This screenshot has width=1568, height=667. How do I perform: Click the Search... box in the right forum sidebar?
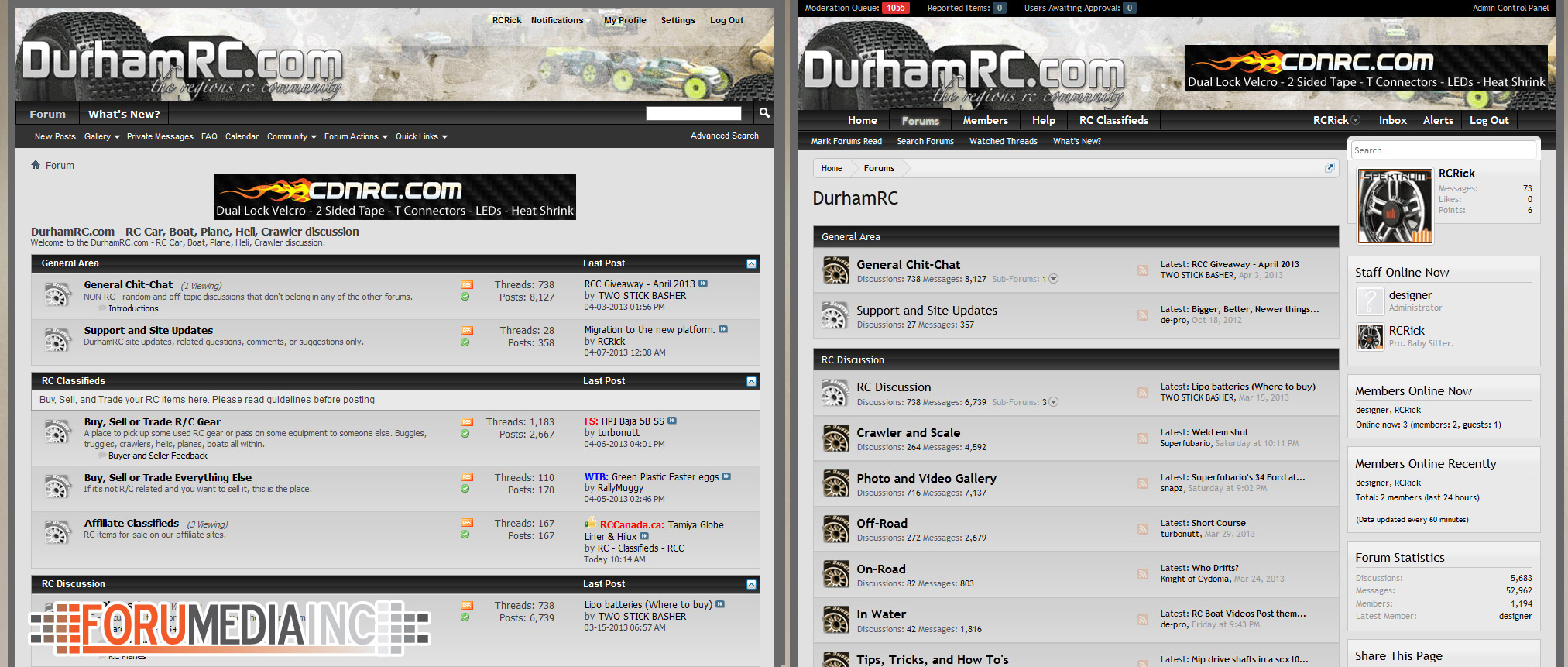[1443, 150]
